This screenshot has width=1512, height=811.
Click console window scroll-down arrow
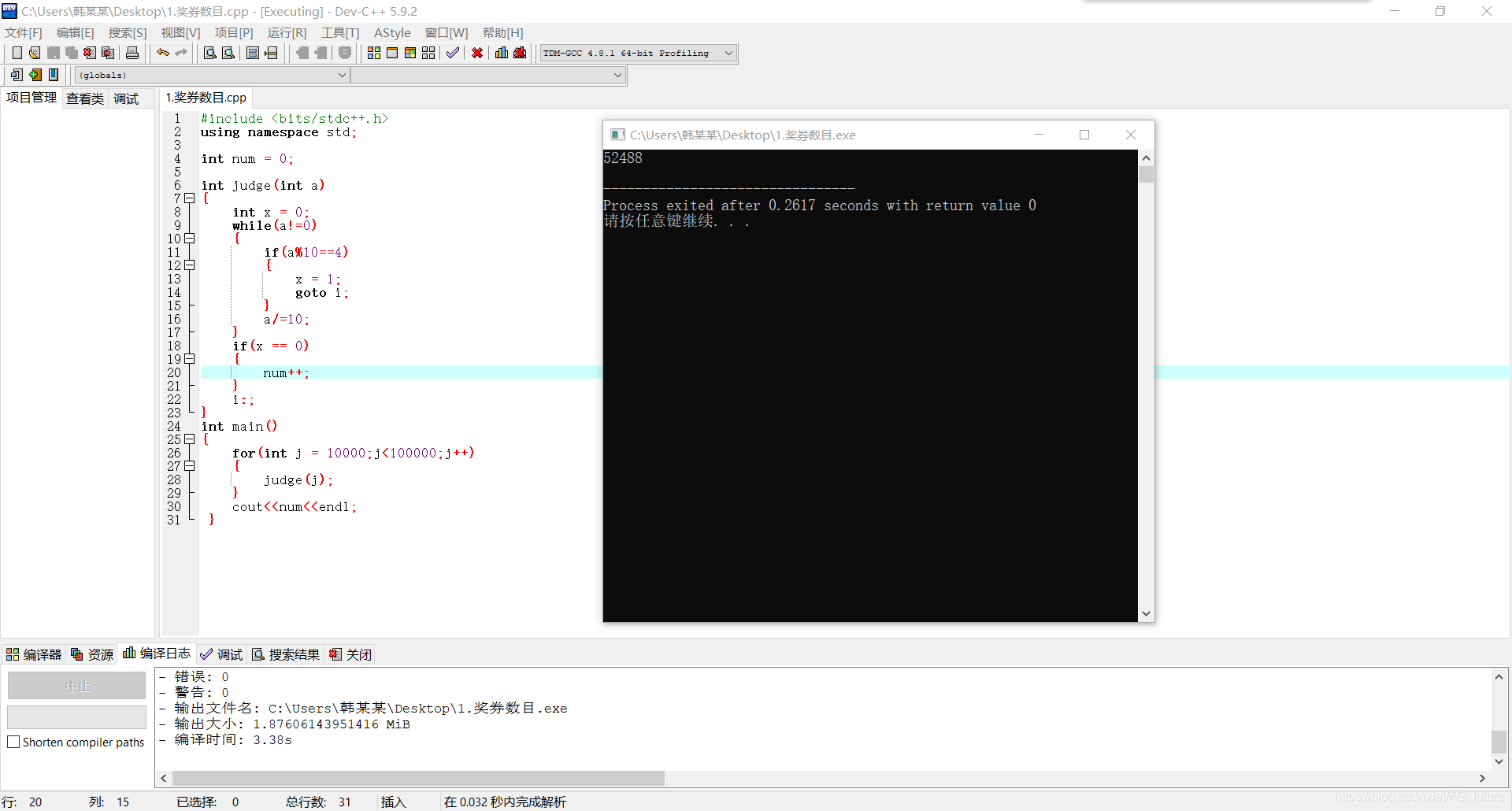[1147, 613]
